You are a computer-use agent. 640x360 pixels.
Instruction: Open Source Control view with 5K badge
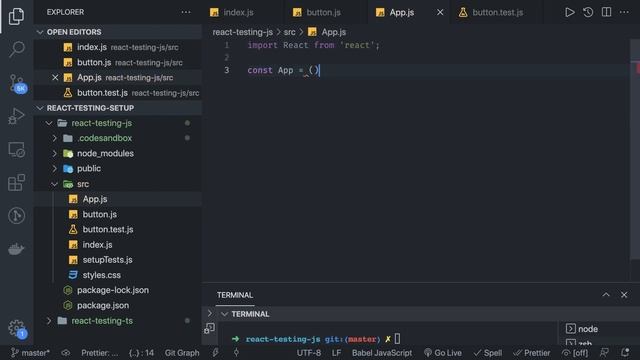click(17, 83)
